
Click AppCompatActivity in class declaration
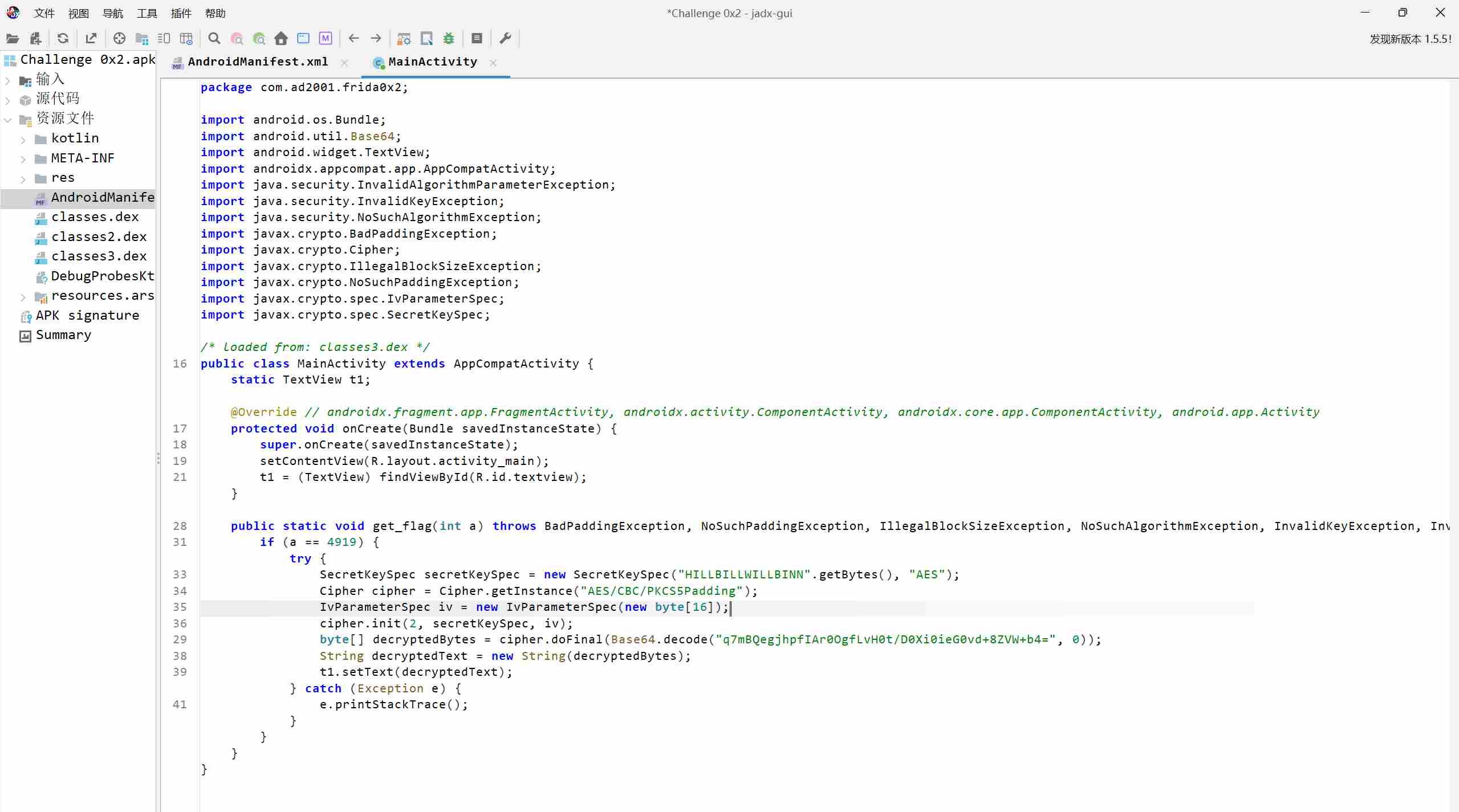(516, 364)
